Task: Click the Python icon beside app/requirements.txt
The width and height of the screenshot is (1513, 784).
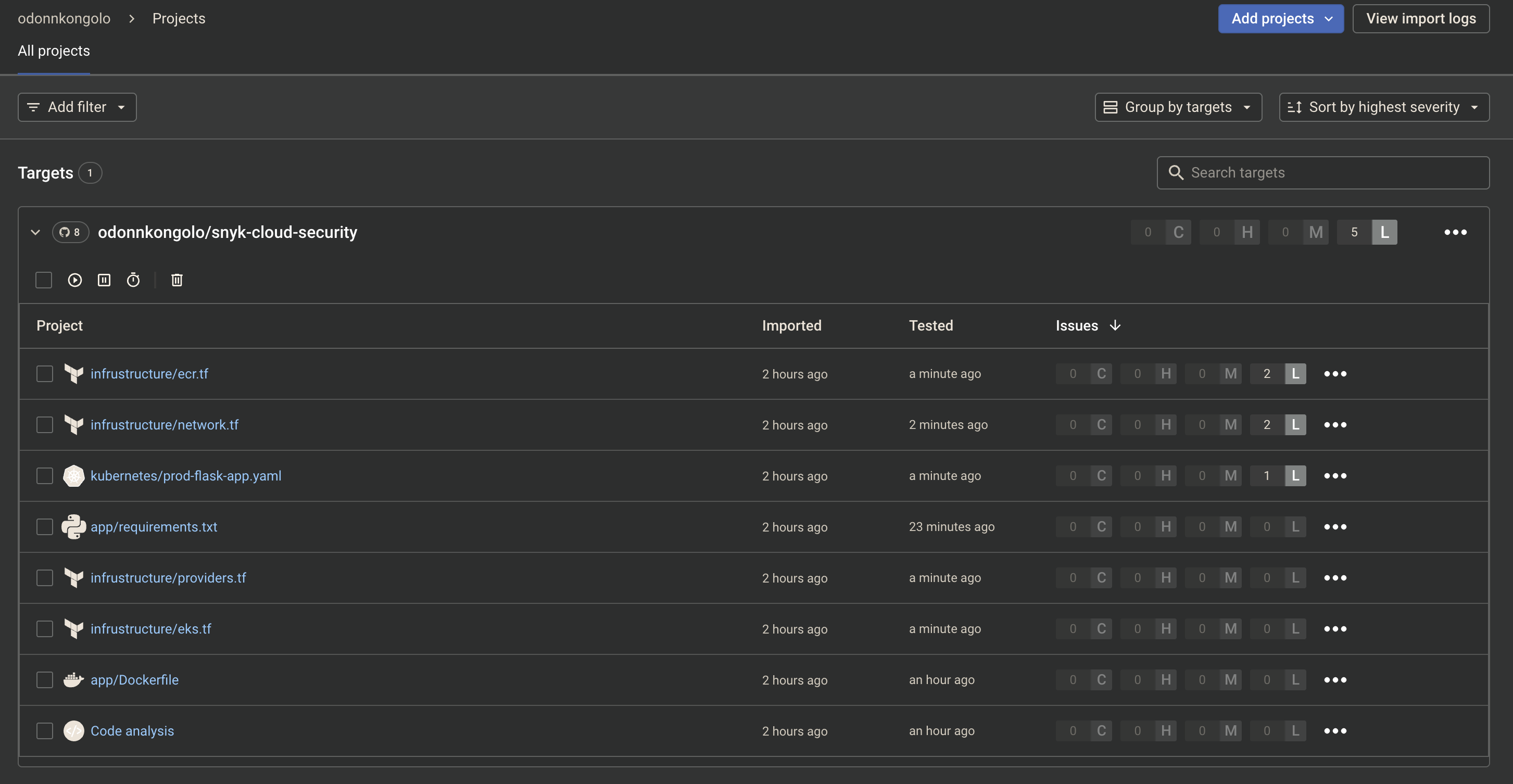Action: click(74, 527)
